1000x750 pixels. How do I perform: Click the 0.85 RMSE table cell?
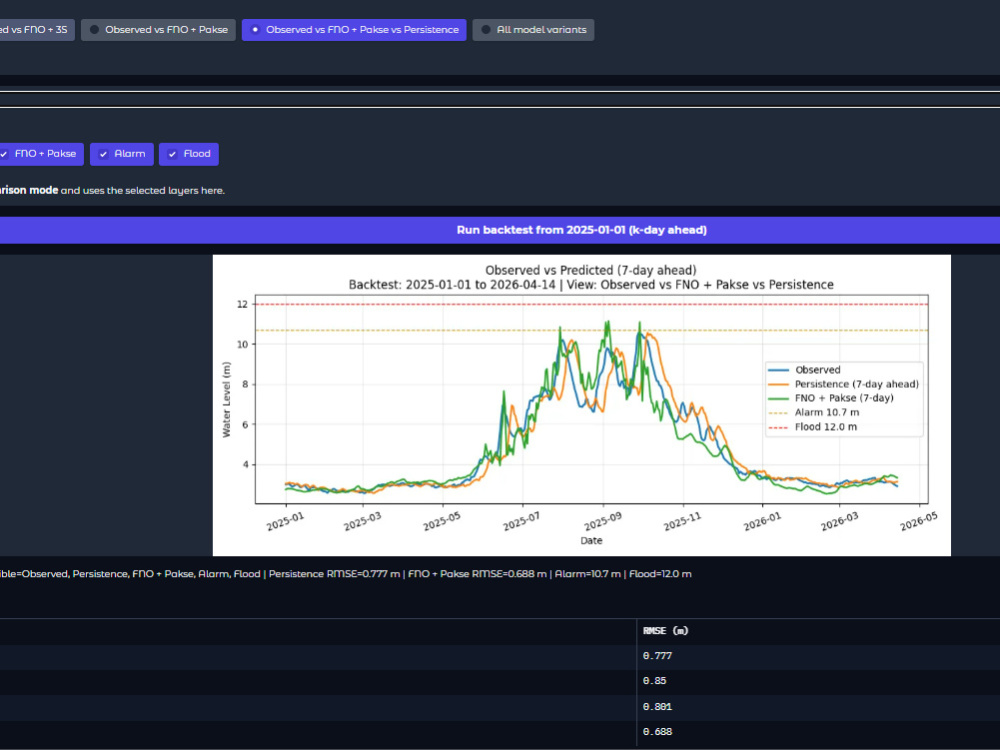click(654, 680)
